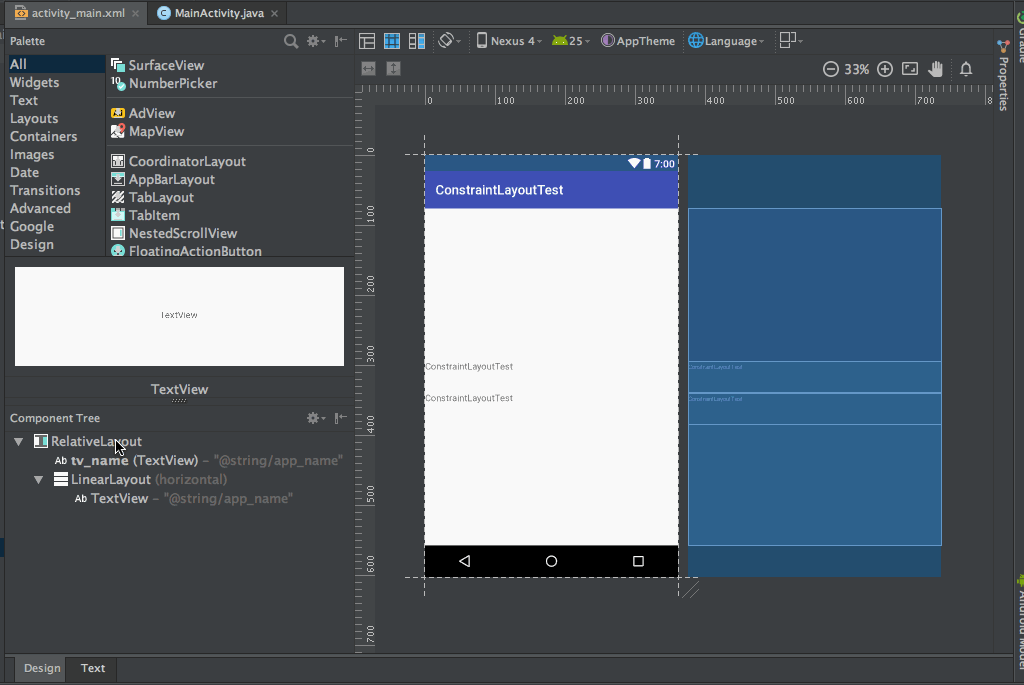Switch to Design view mode
The image size is (1024, 685).
click(x=367, y=41)
